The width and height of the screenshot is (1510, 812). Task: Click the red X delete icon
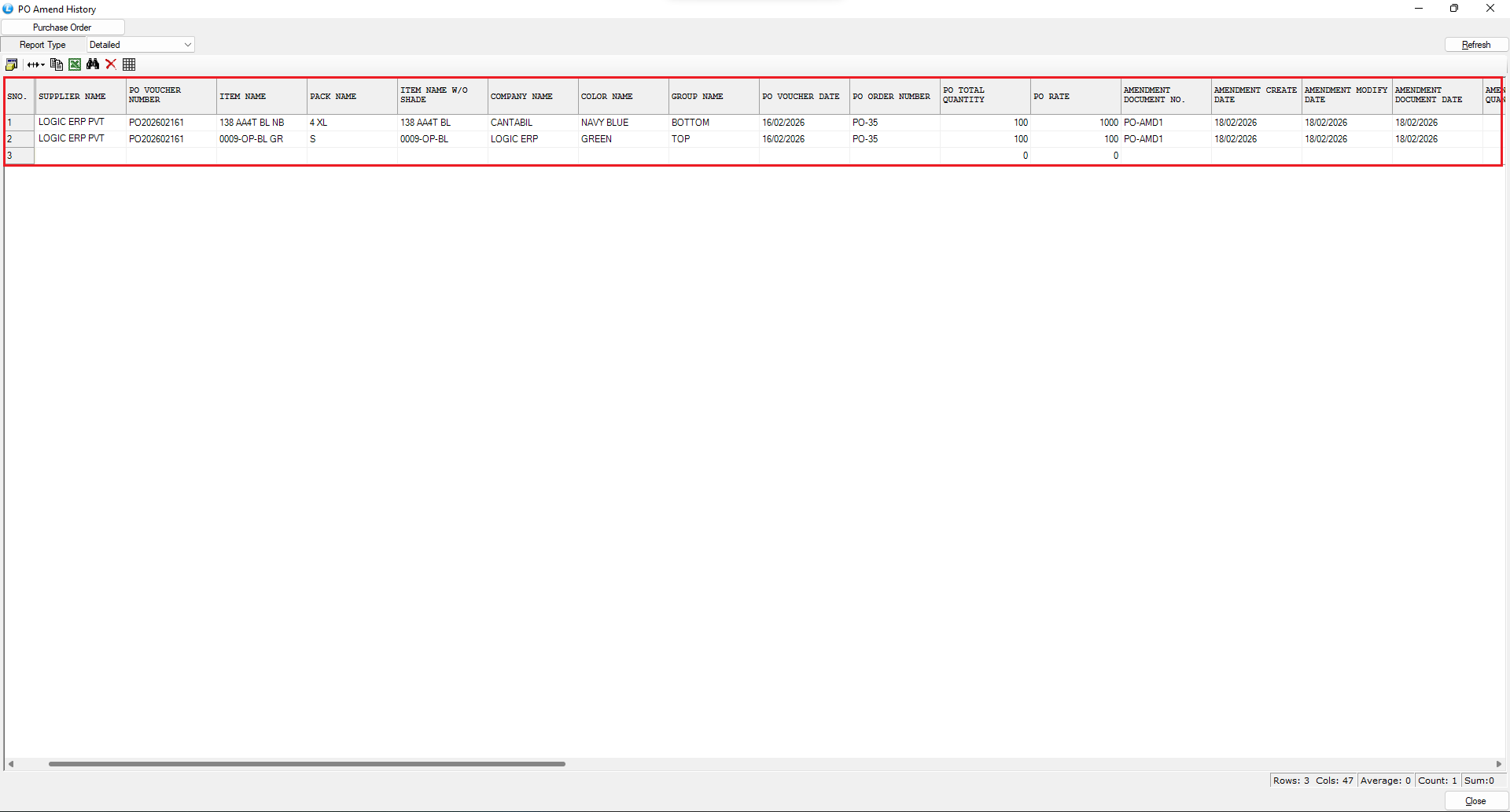click(111, 64)
